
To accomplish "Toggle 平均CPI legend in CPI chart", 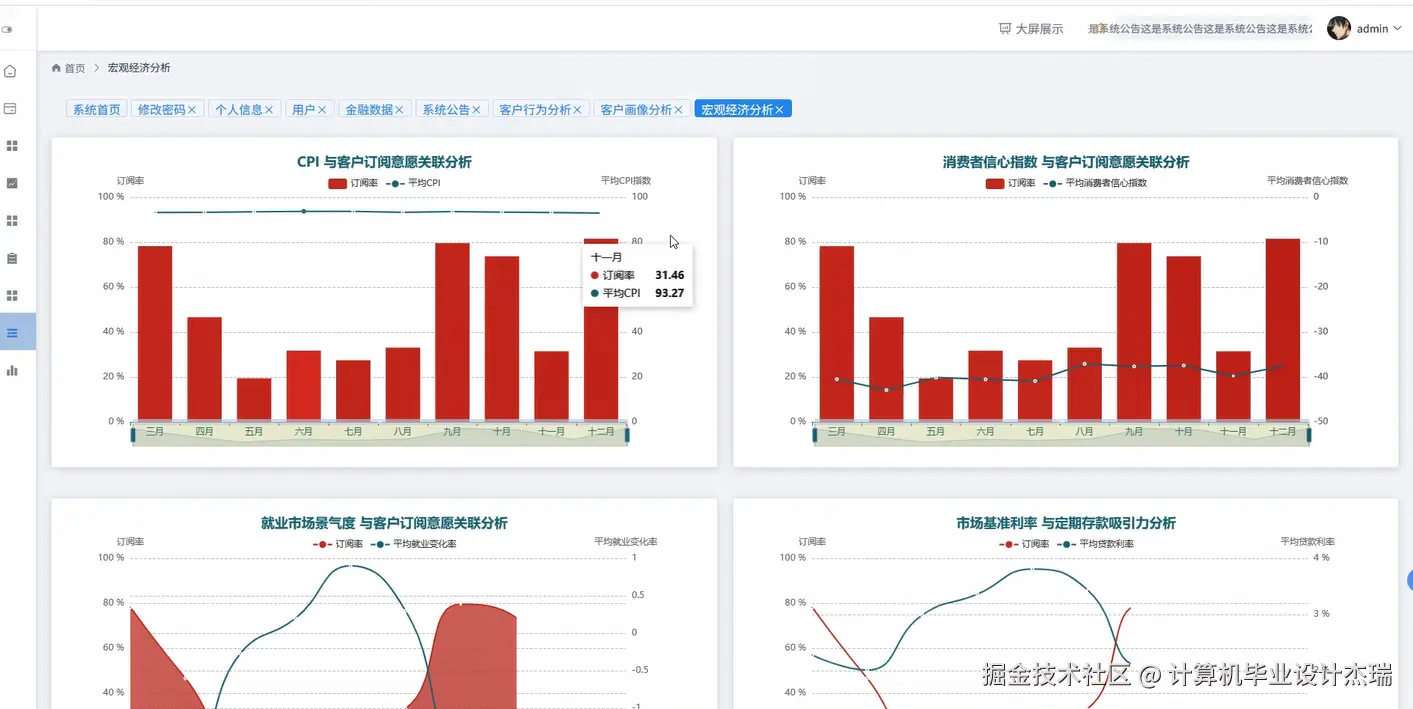I will coord(413,183).
